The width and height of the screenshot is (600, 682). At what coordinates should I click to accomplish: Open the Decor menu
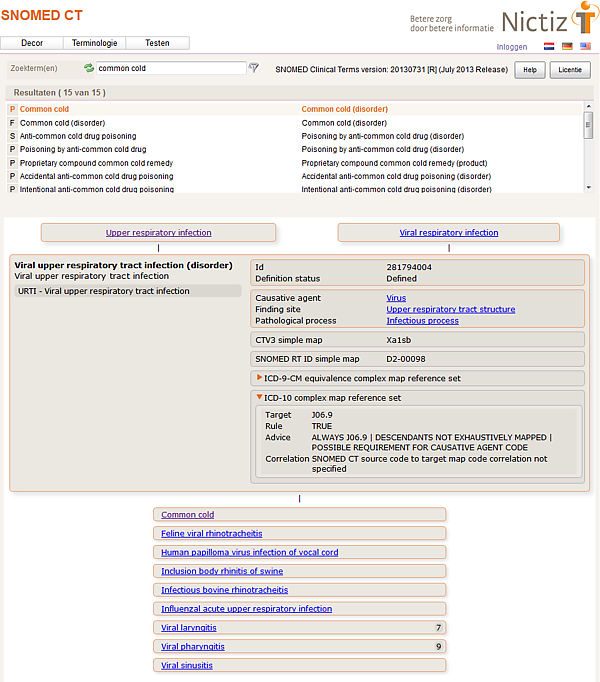[32, 43]
